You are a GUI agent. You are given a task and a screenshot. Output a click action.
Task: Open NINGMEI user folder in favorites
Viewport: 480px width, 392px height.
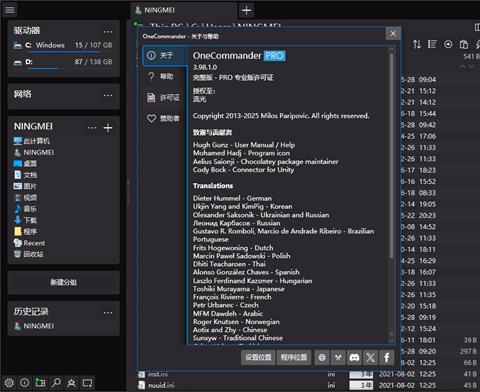[x=34, y=152]
